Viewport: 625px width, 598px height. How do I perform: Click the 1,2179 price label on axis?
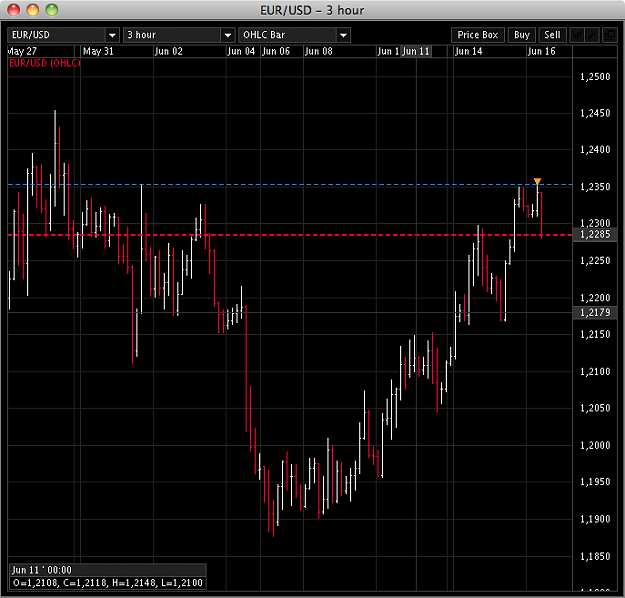click(x=595, y=313)
